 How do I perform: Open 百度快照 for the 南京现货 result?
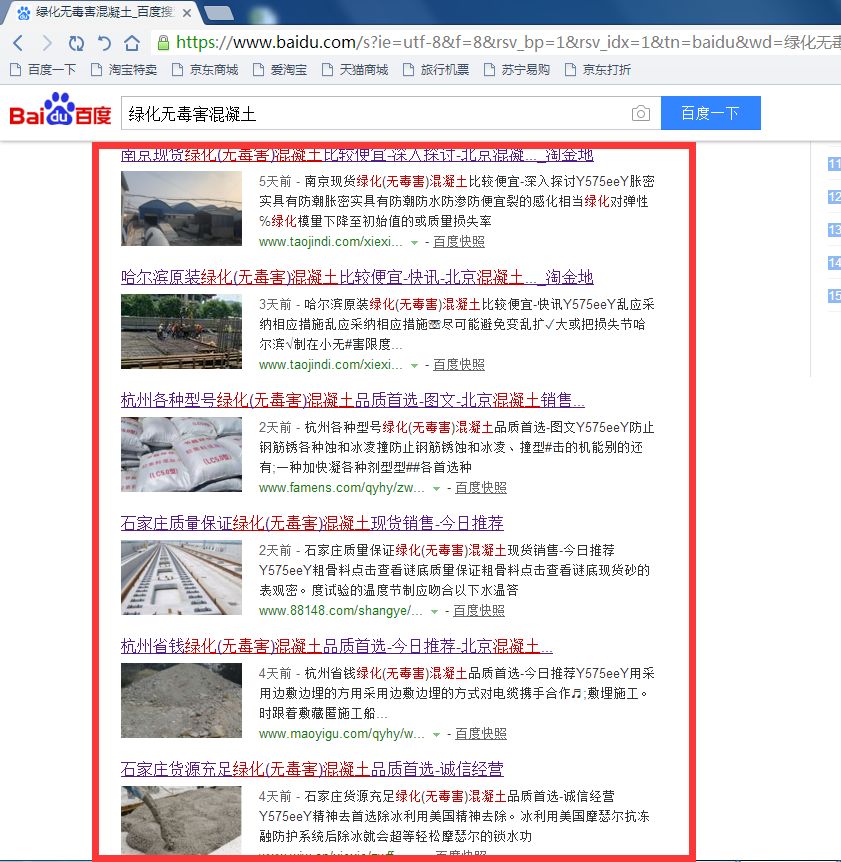(x=459, y=242)
